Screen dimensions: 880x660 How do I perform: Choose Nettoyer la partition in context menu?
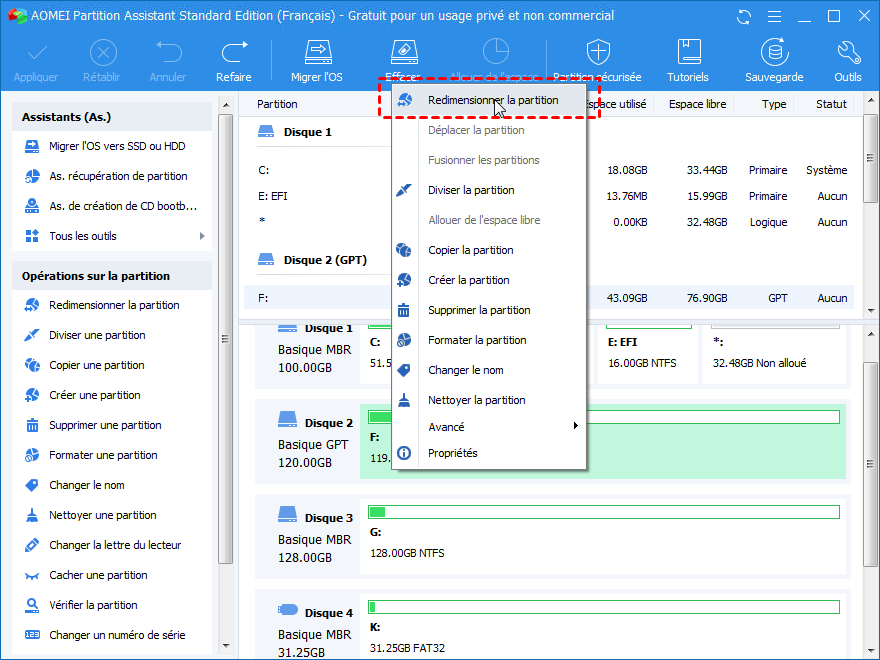(x=489, y=400)
